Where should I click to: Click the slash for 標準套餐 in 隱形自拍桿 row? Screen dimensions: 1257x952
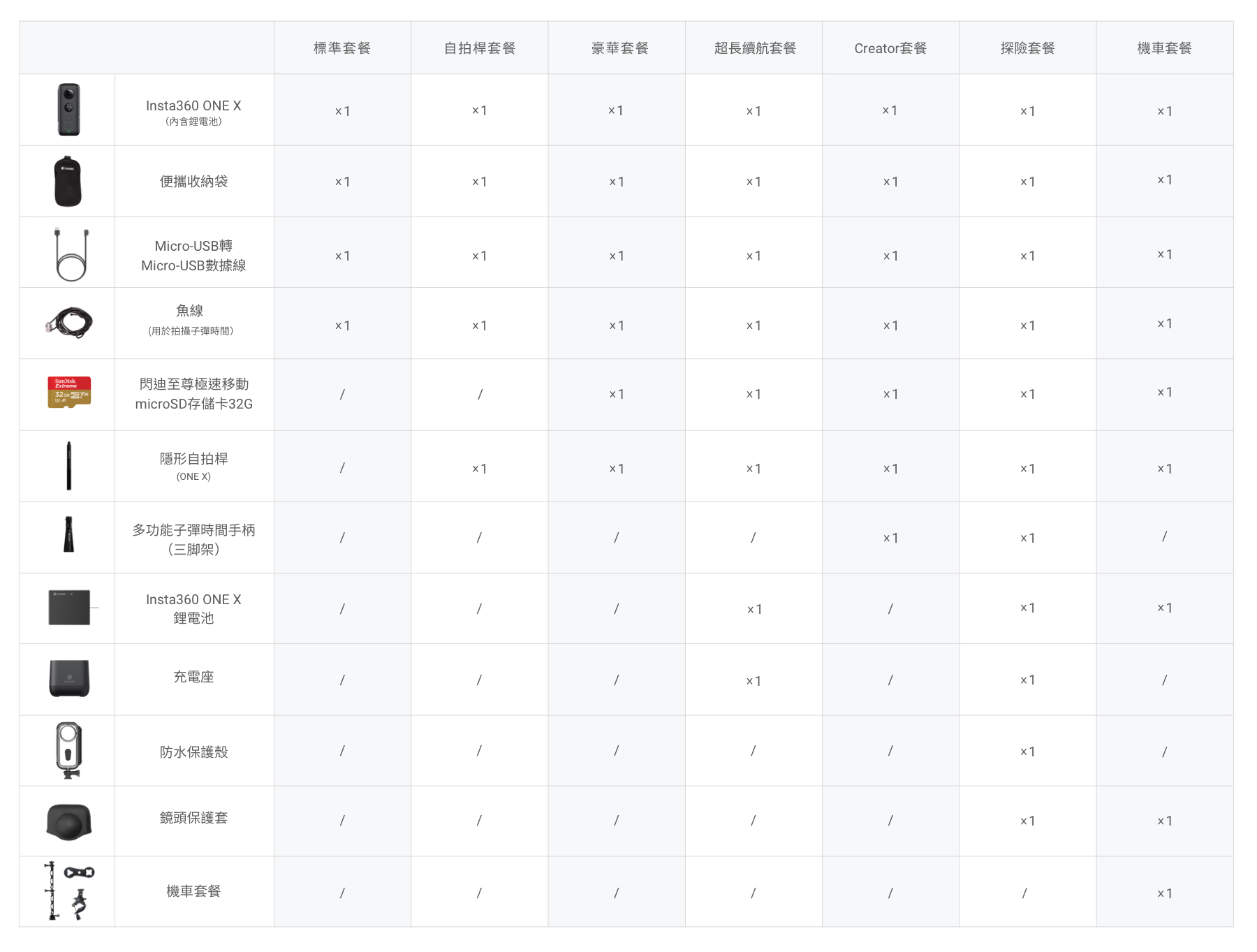342,468
